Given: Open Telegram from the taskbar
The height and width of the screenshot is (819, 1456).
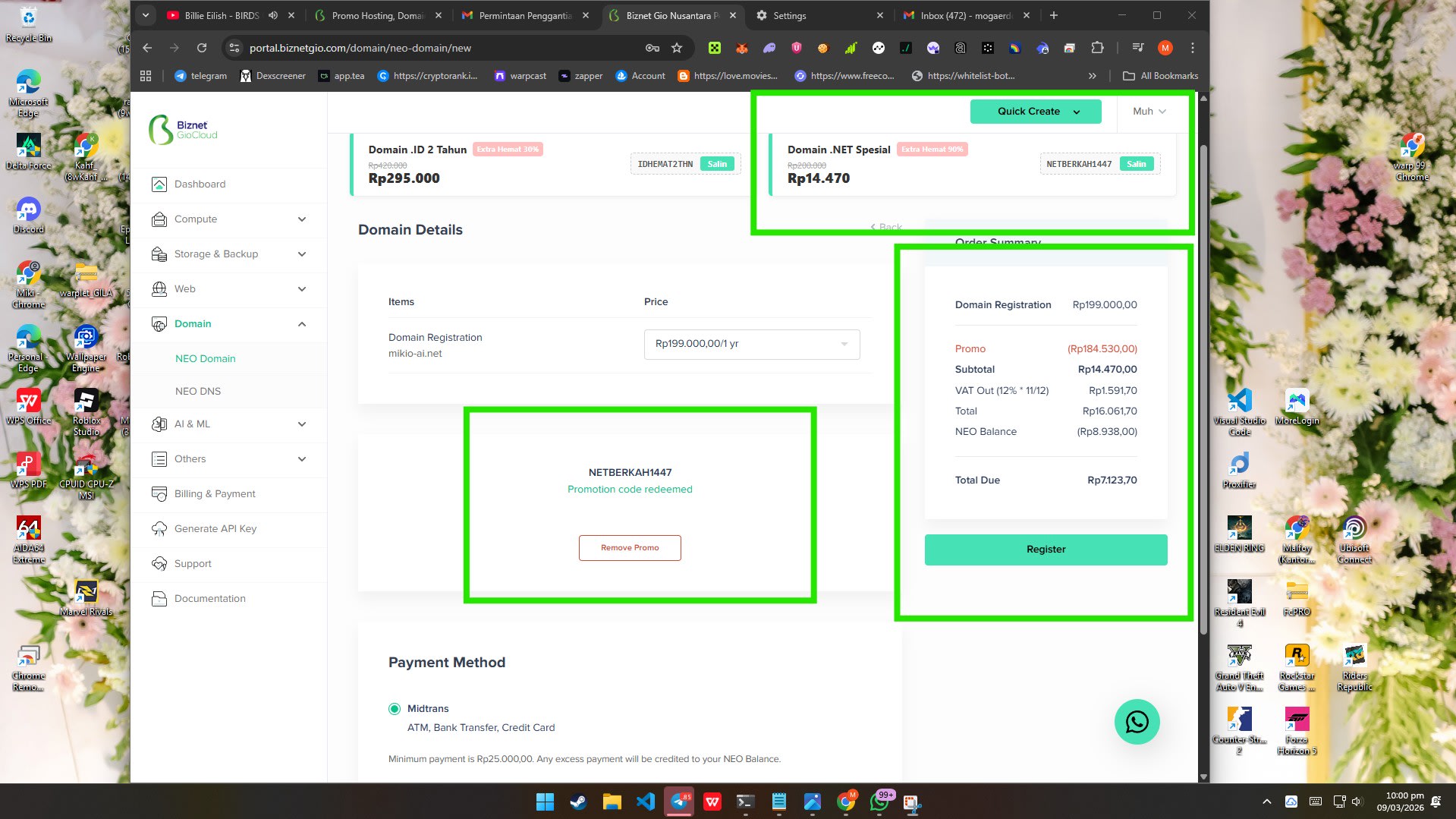Looking at the screenshot, I should (x=678, y=802).
